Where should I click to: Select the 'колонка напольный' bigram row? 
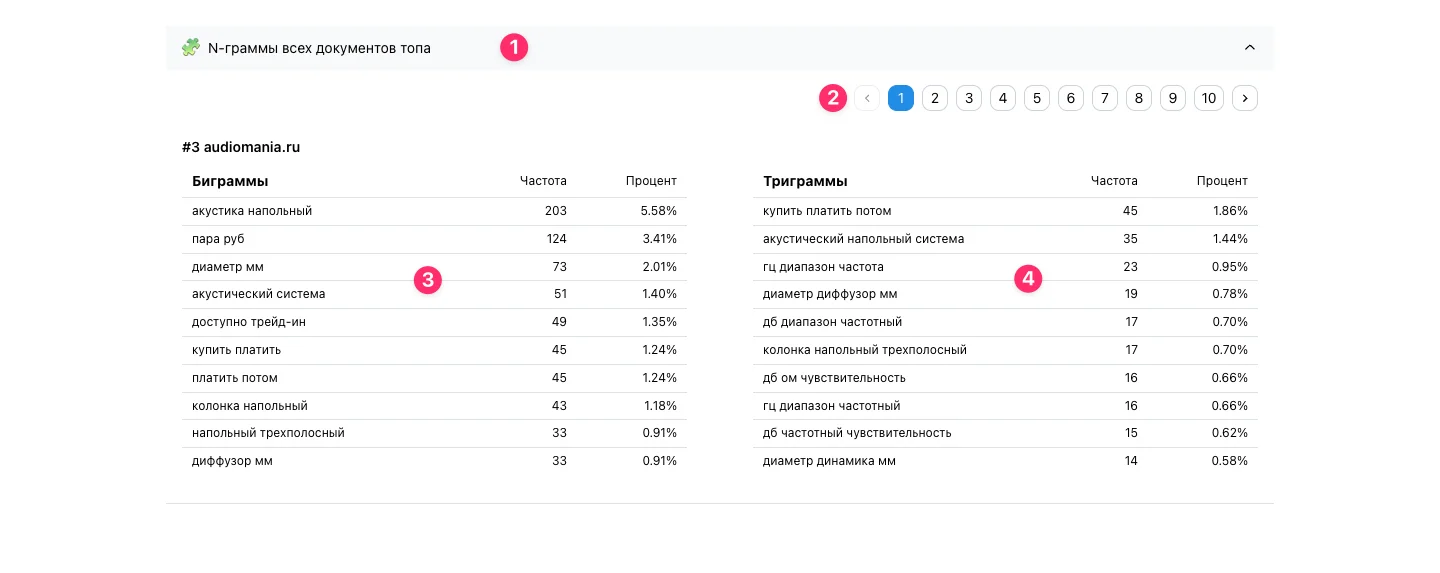coord(434,406)
